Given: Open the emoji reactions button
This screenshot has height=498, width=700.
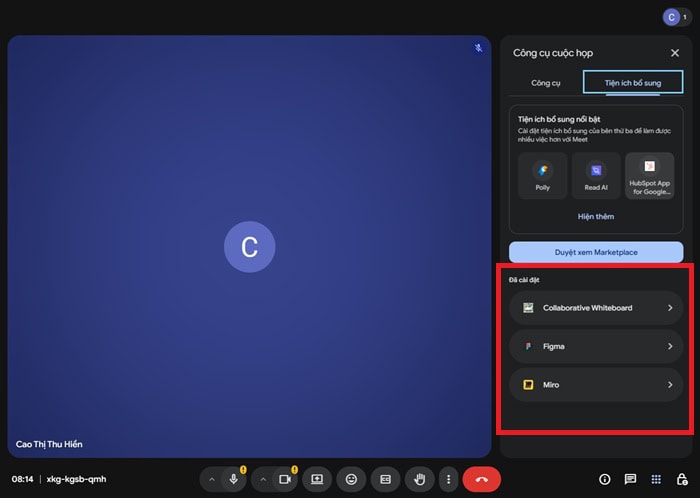Looking at the screenshot, I should 351,480.
